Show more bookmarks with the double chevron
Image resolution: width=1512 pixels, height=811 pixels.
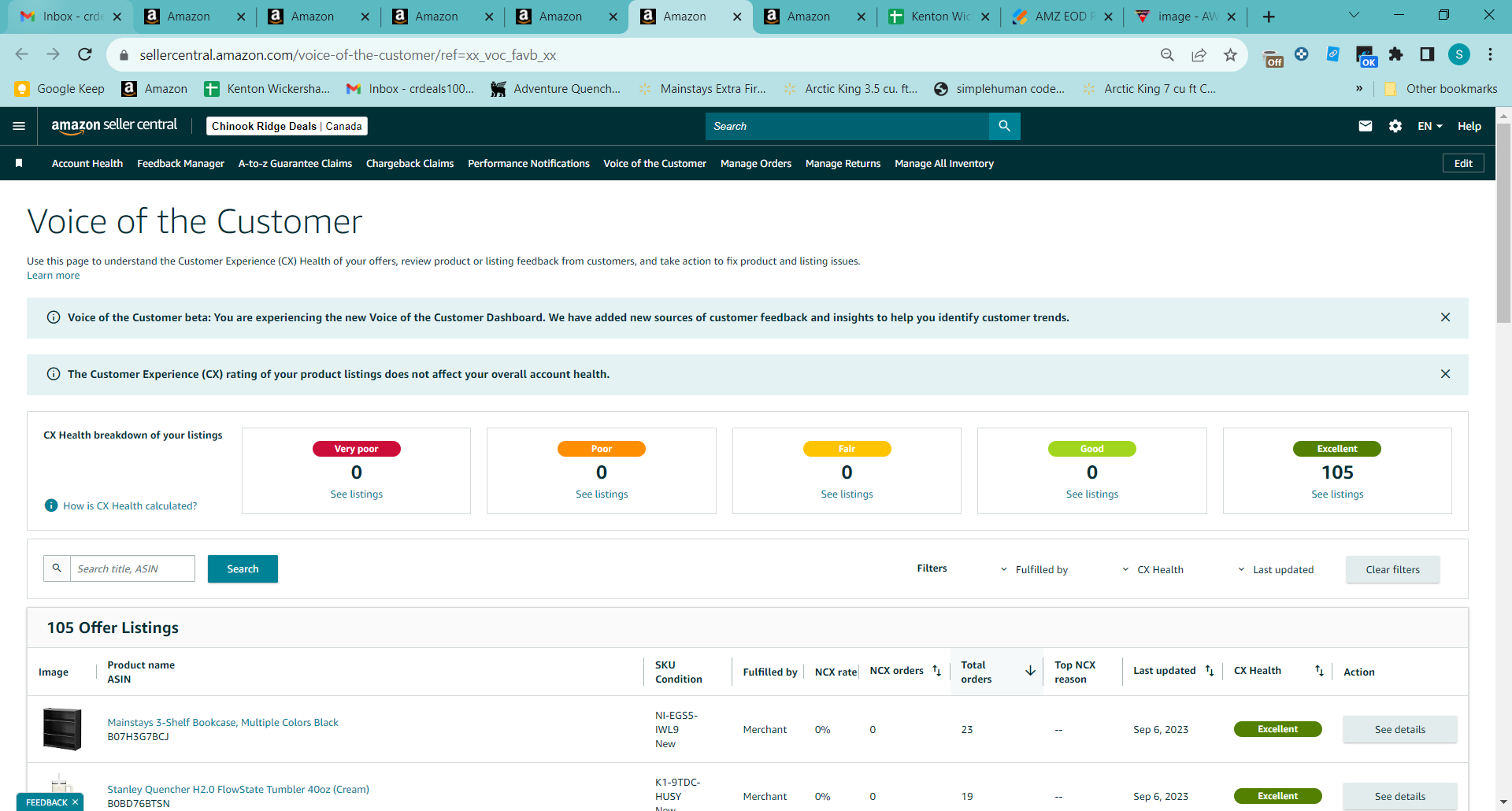tap(1359, 88)
